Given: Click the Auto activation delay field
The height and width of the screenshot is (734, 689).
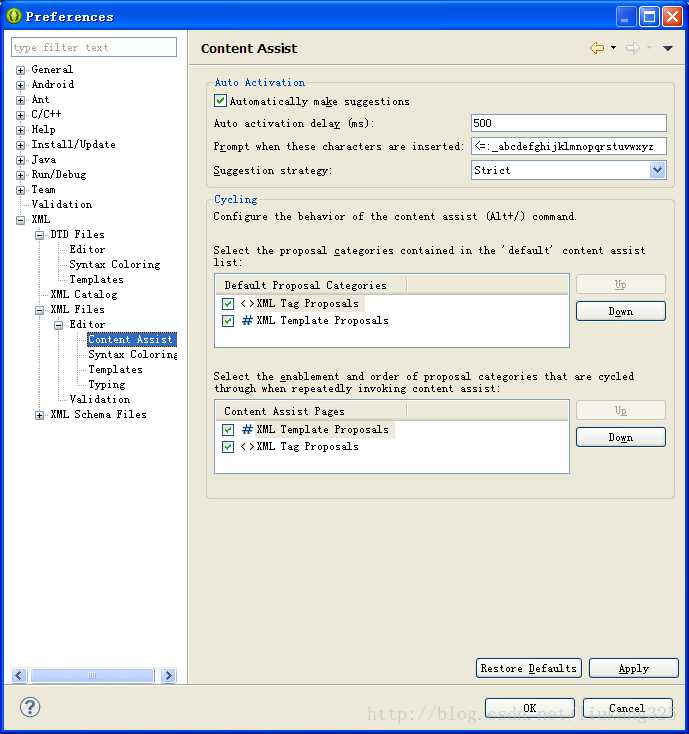Looking at the screenshot, I should tap(569, 123).
